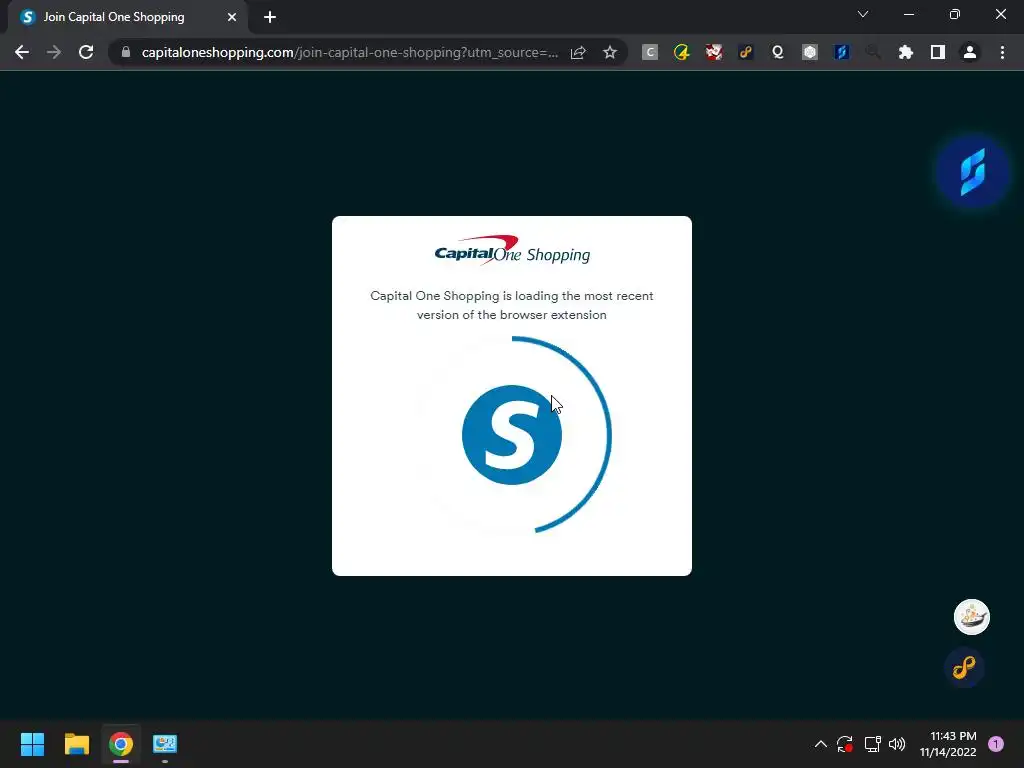This screenshot has width=1024, height=768.
Task: Toggle the browser side panel
Action: (x=938, y=52)
